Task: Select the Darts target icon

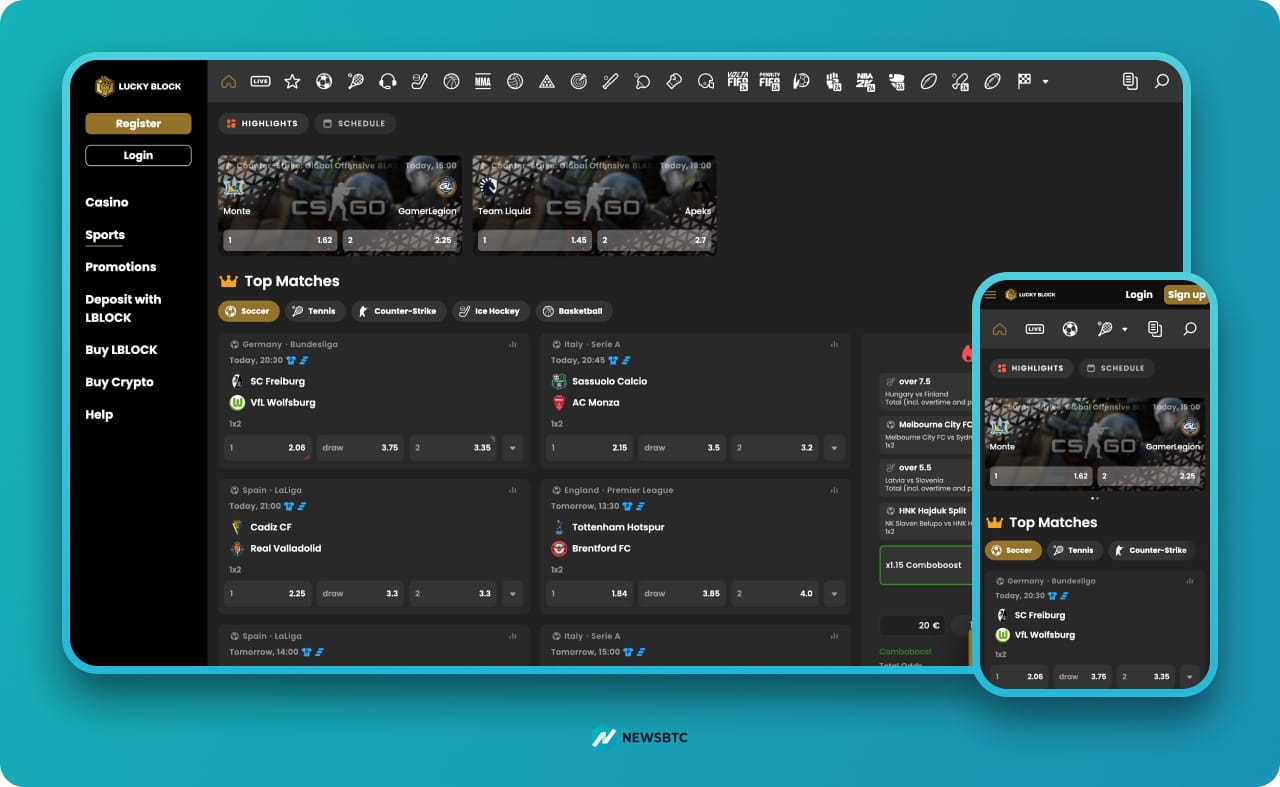Action: (579, 81)
